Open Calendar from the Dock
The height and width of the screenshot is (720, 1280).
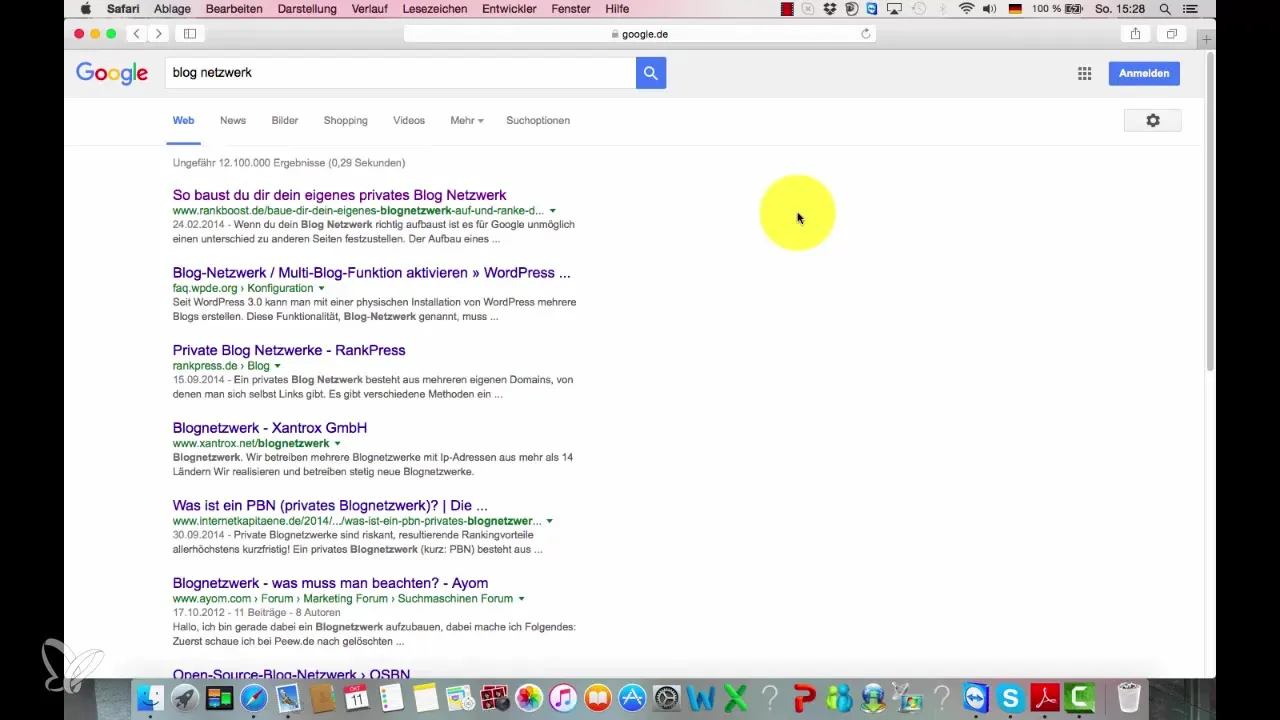(x=357, y=698)
